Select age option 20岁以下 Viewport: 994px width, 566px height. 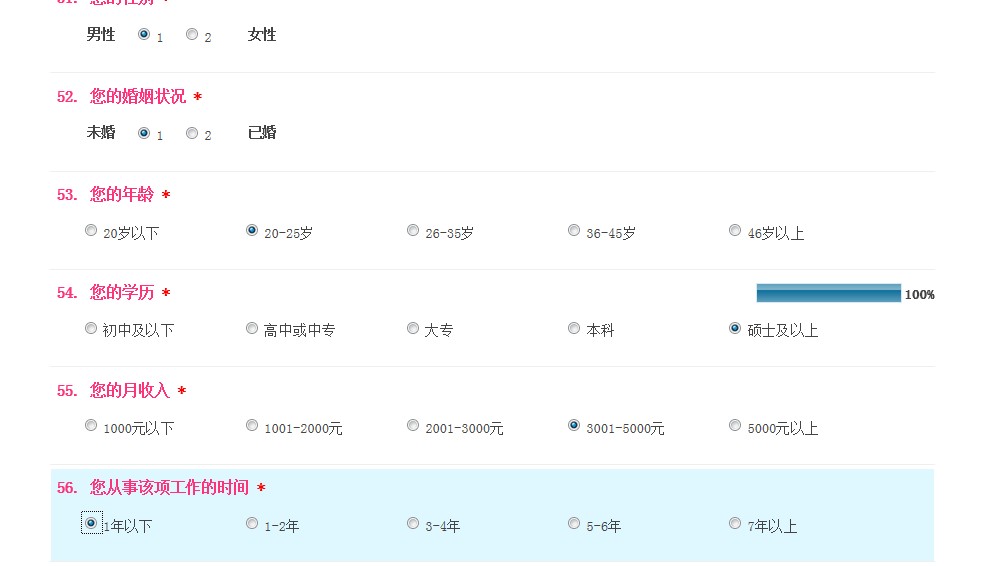(91, 230)
